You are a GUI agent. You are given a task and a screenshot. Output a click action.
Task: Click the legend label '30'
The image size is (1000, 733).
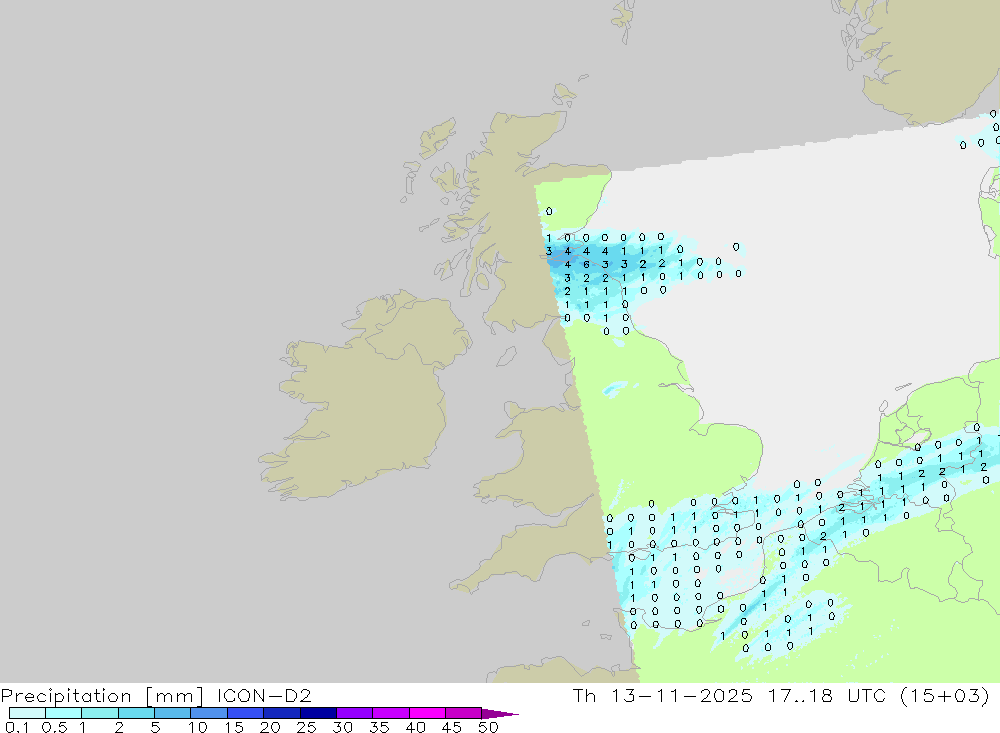342,727
